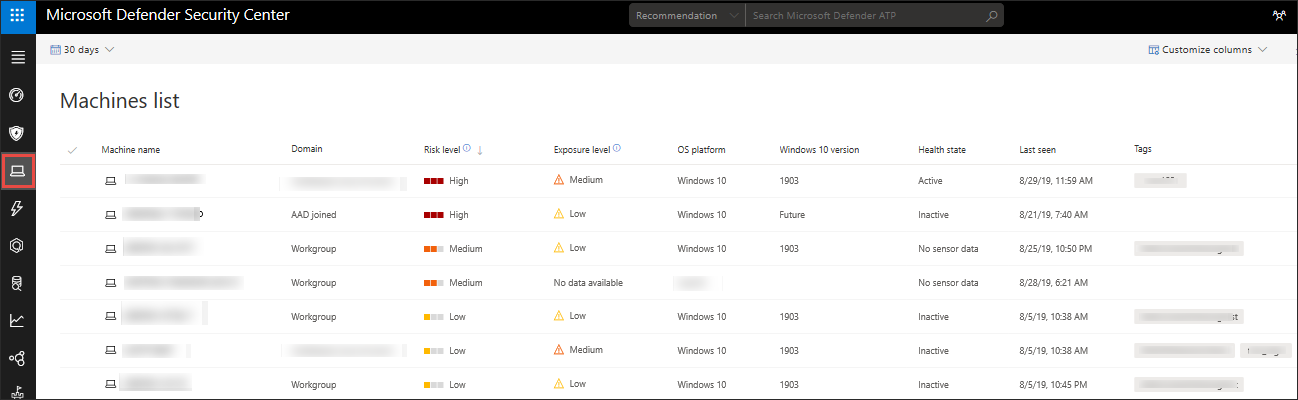Click inside Search Microsoft Defender ATP field
Screen dimensions: 1298x400
[865, 16]
